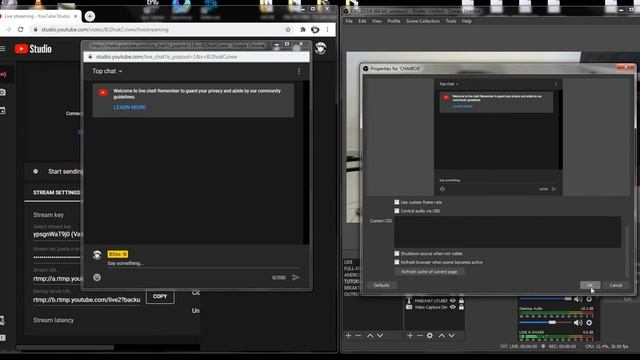Click the Studio page horizontal scrollbar

[65, 347]
